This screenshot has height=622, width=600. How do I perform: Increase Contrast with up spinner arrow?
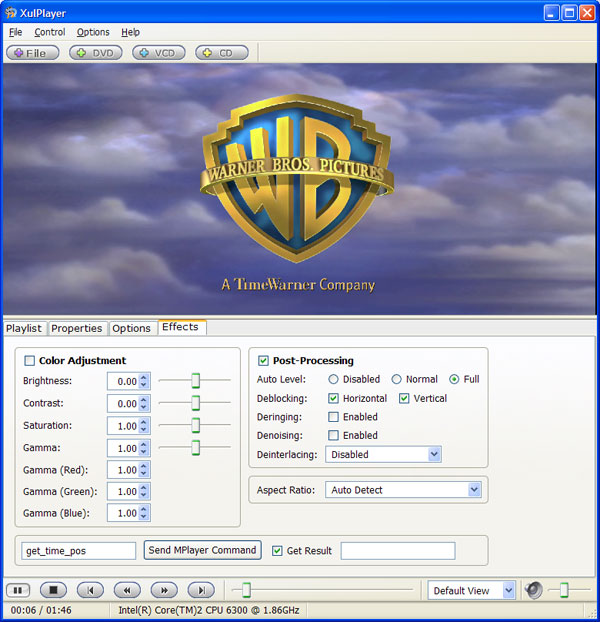pyautogui.click(x=144, y=399)
